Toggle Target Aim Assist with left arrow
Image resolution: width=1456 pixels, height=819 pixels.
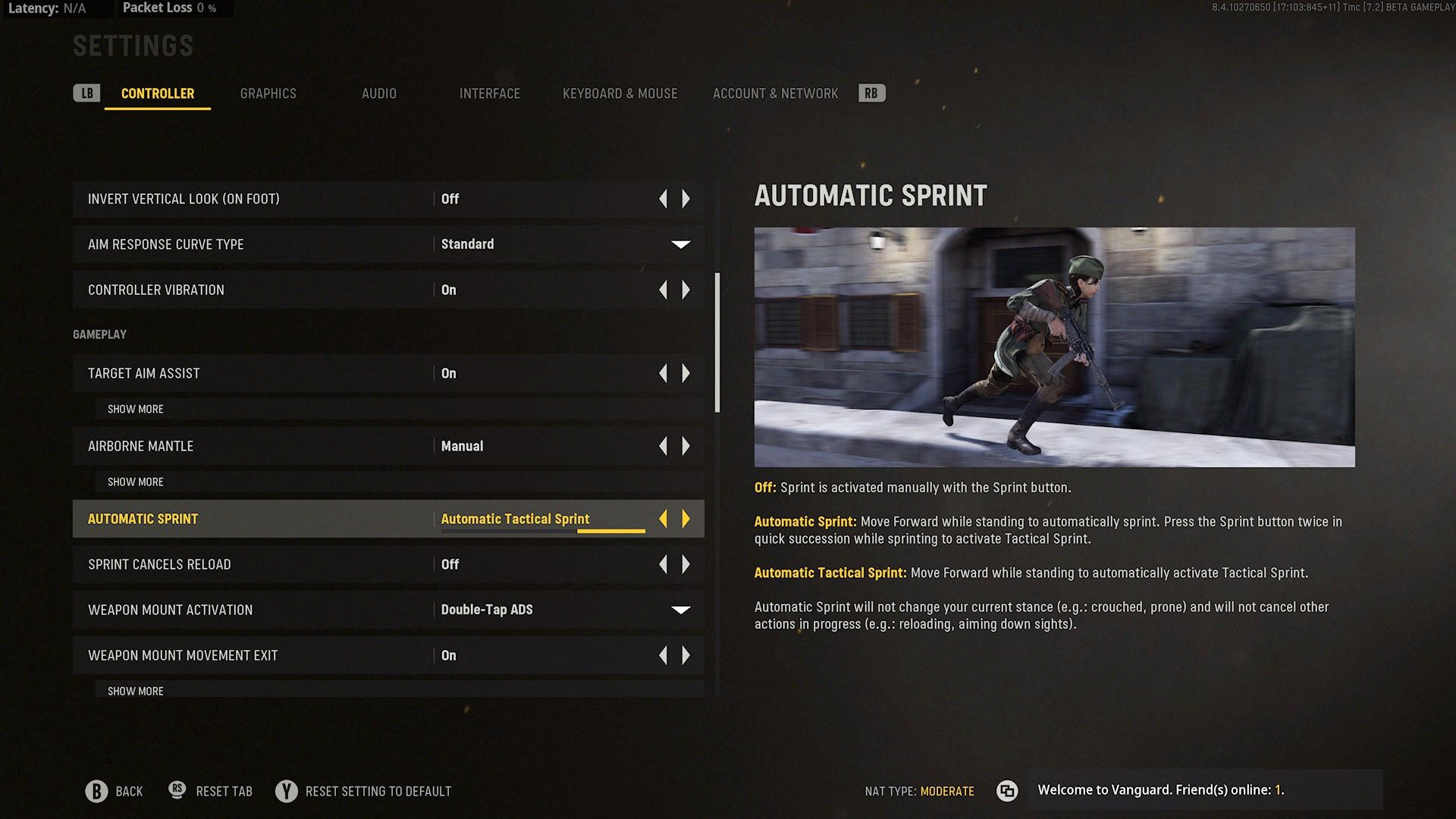[663, 373]
